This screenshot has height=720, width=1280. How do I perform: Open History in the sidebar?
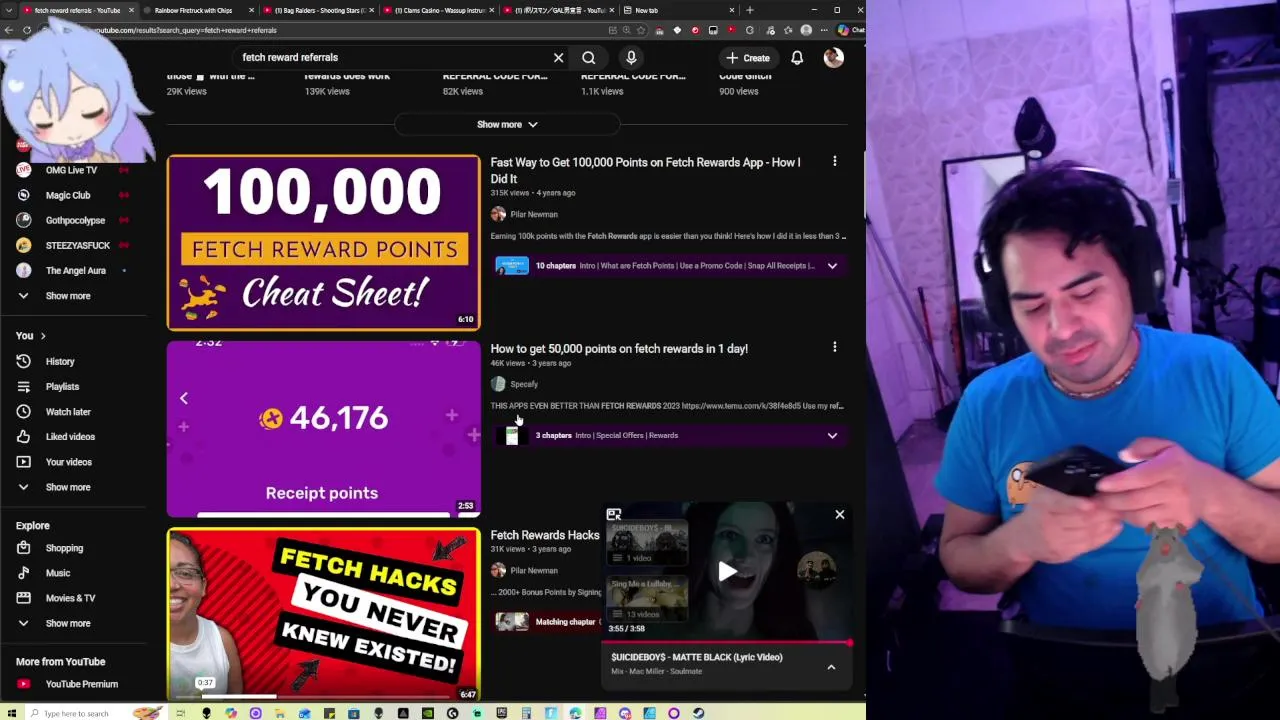tap(60, 361)
